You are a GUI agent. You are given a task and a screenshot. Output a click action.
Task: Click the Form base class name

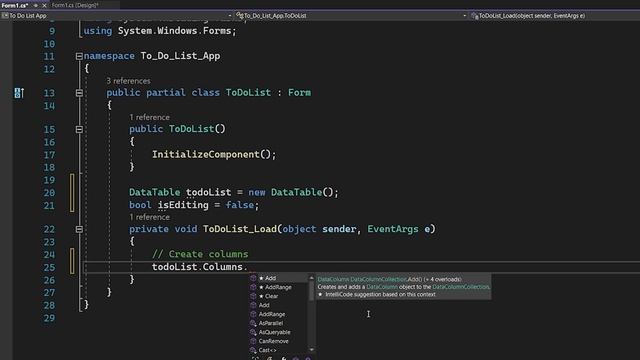299,93
